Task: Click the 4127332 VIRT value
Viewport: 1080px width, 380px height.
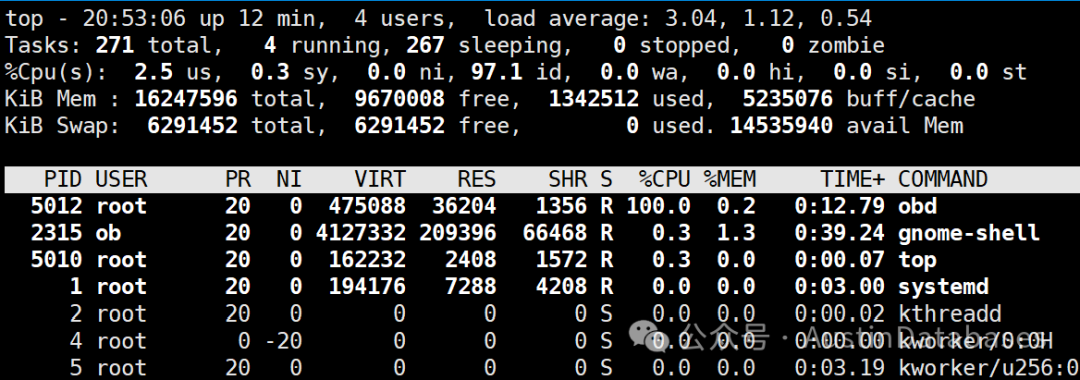Action: 361,233
